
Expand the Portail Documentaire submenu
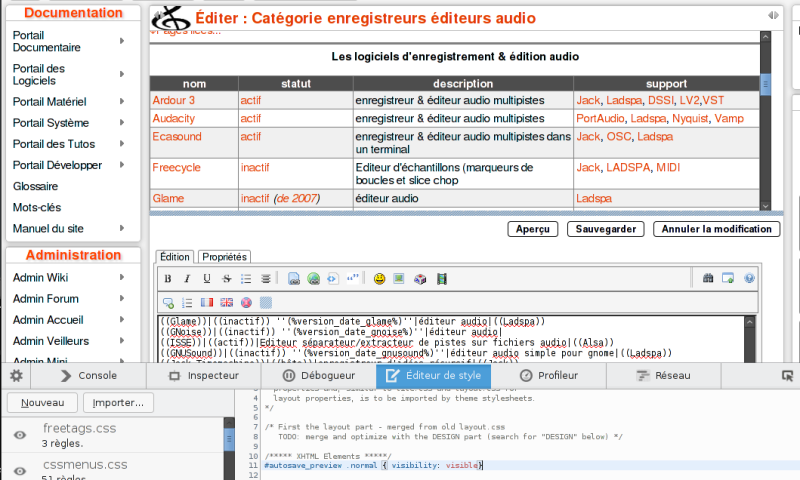[122, 41]
